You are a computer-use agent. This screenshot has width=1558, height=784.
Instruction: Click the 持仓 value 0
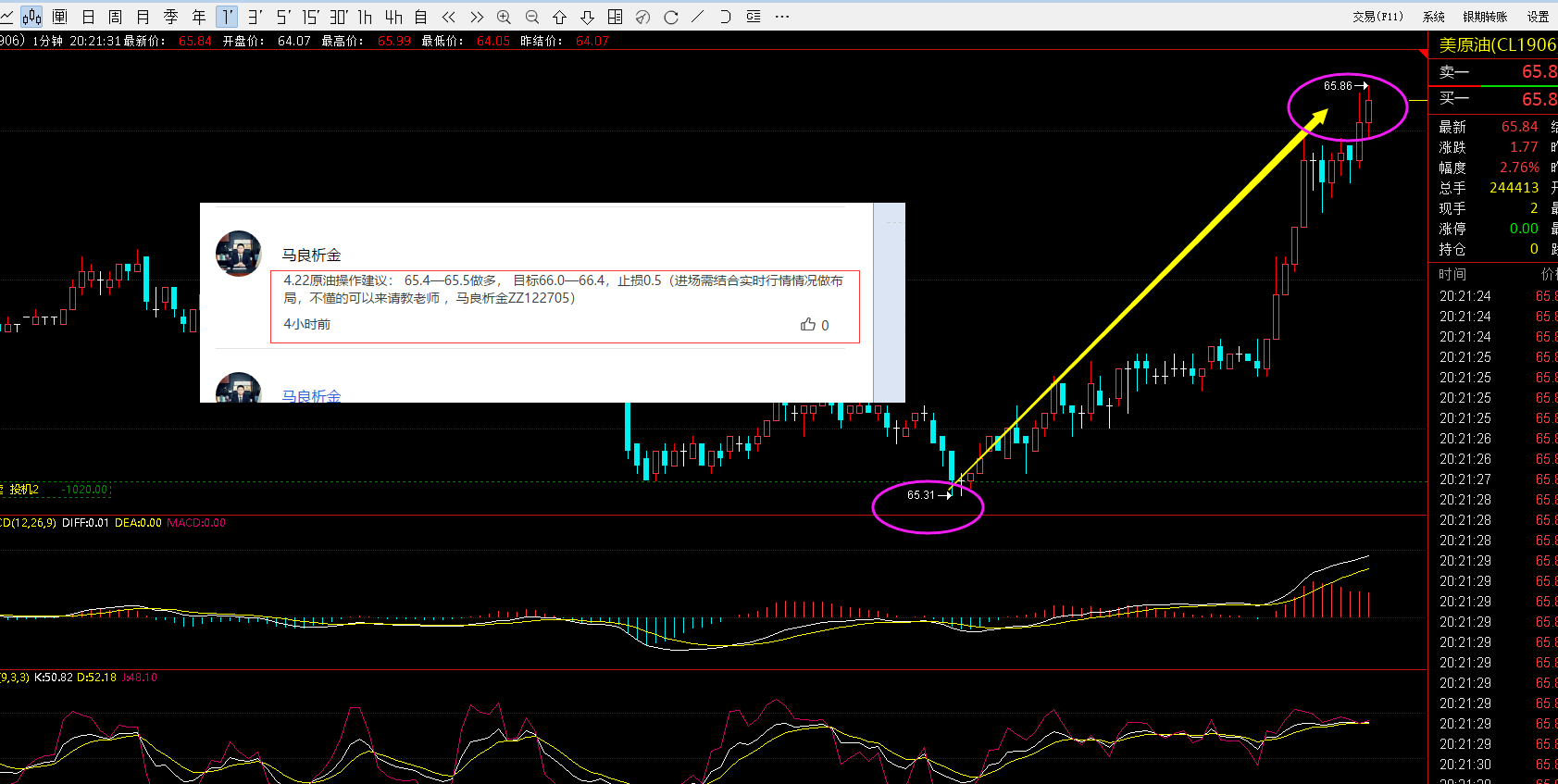1534,249
